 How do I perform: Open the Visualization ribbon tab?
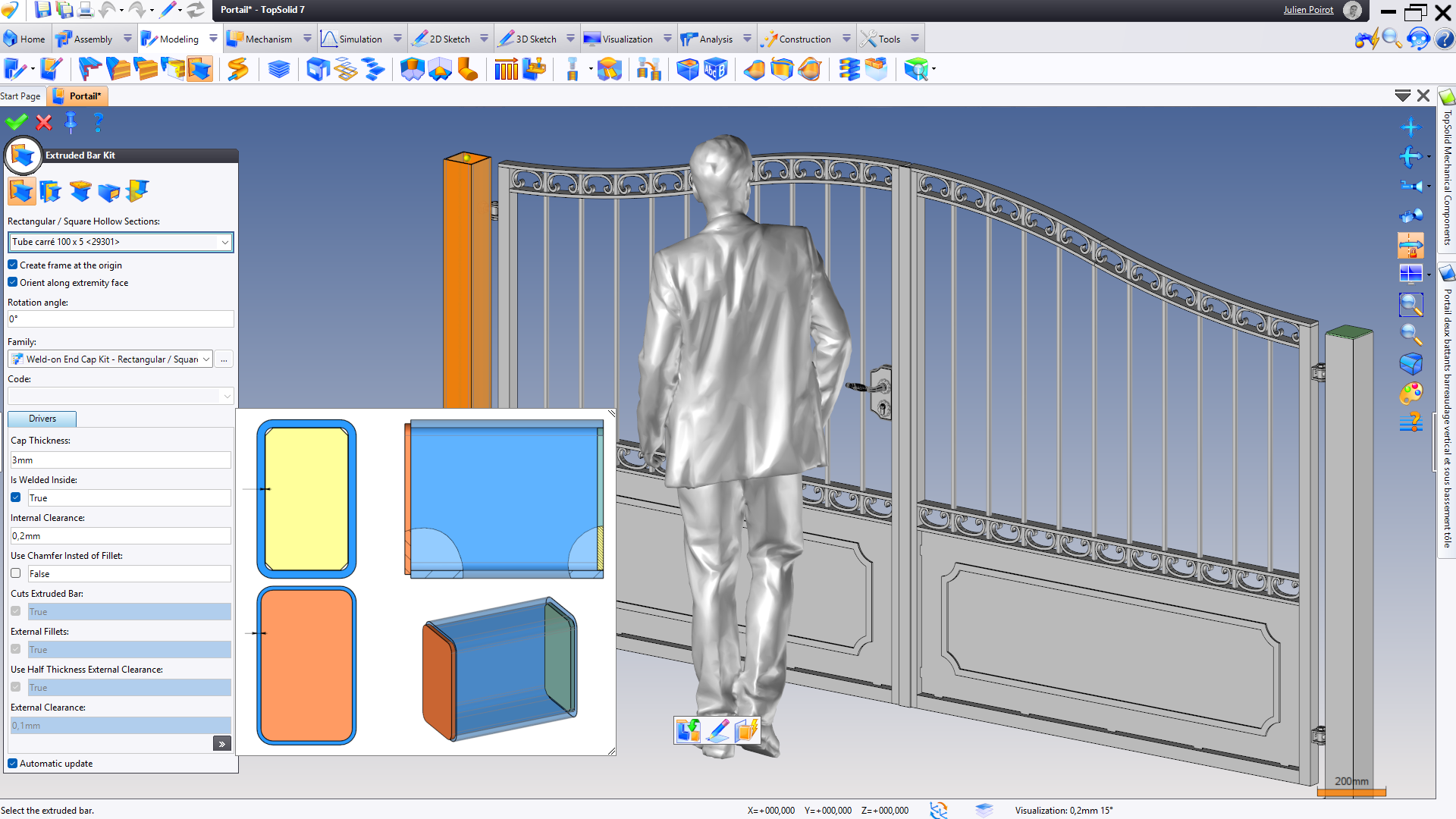[626, 39]
